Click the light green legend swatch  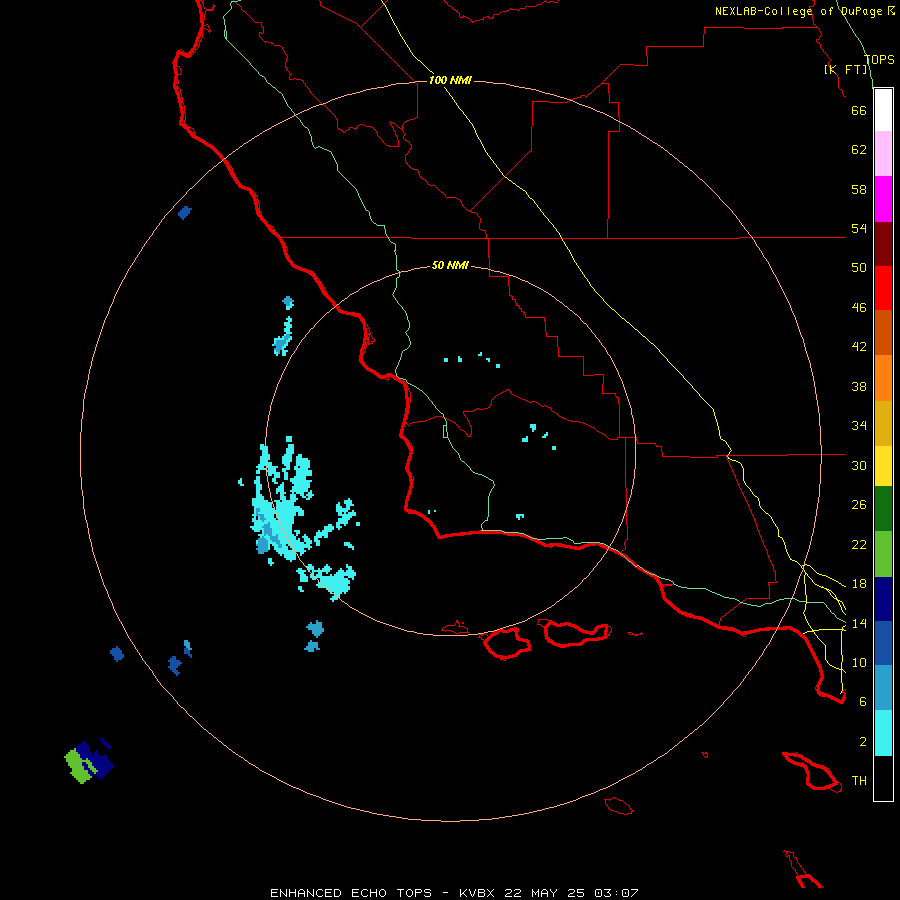pyautogui.click(x=883, y=554)
